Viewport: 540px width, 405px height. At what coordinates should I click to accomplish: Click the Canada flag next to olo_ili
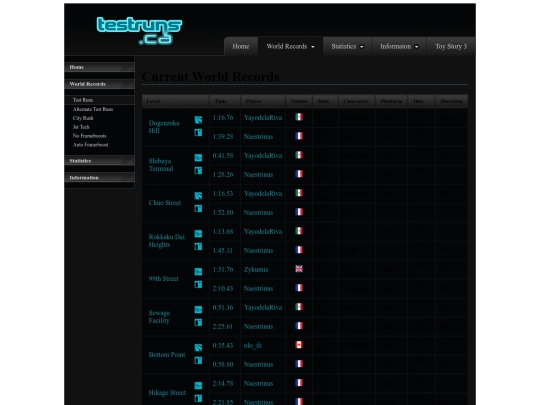pos(299,345)
